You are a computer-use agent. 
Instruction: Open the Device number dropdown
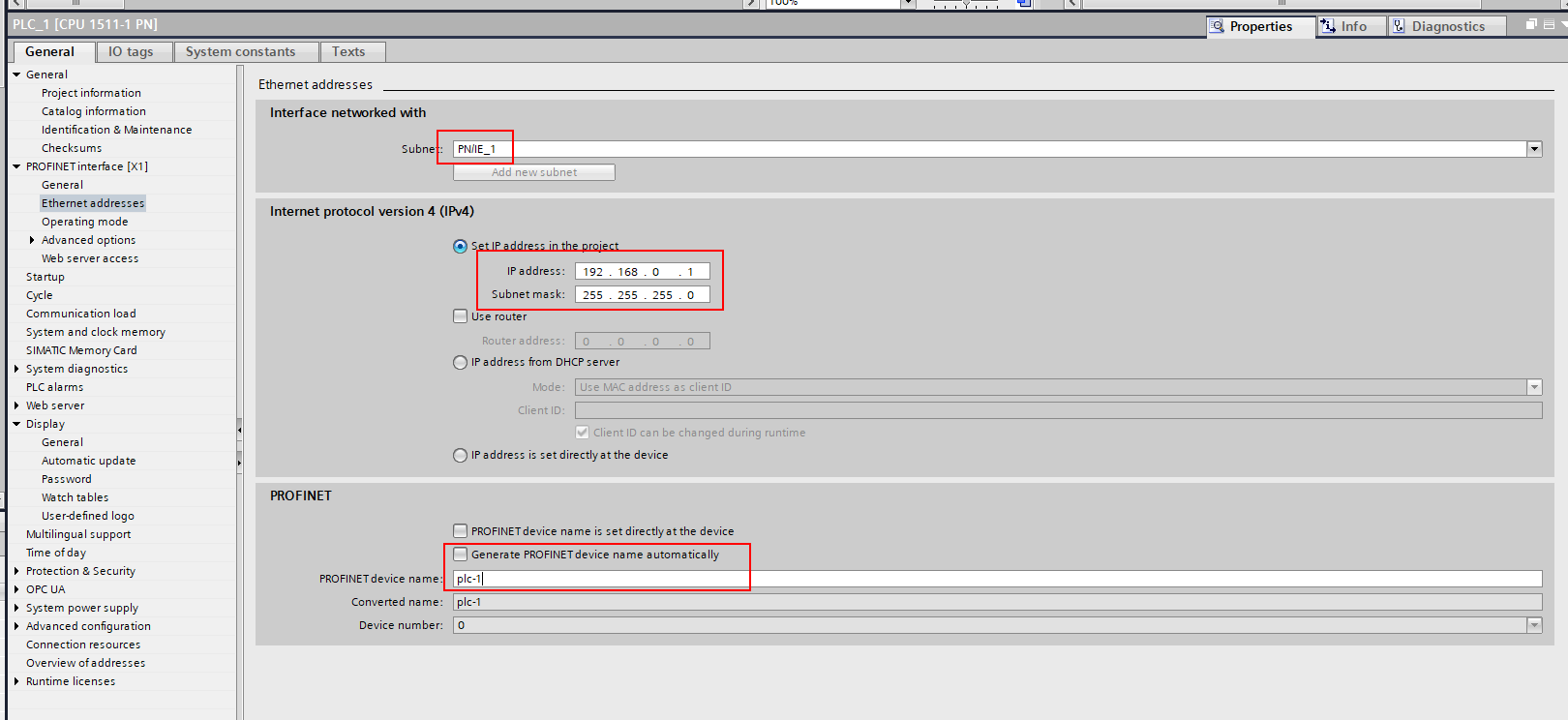1534,625
